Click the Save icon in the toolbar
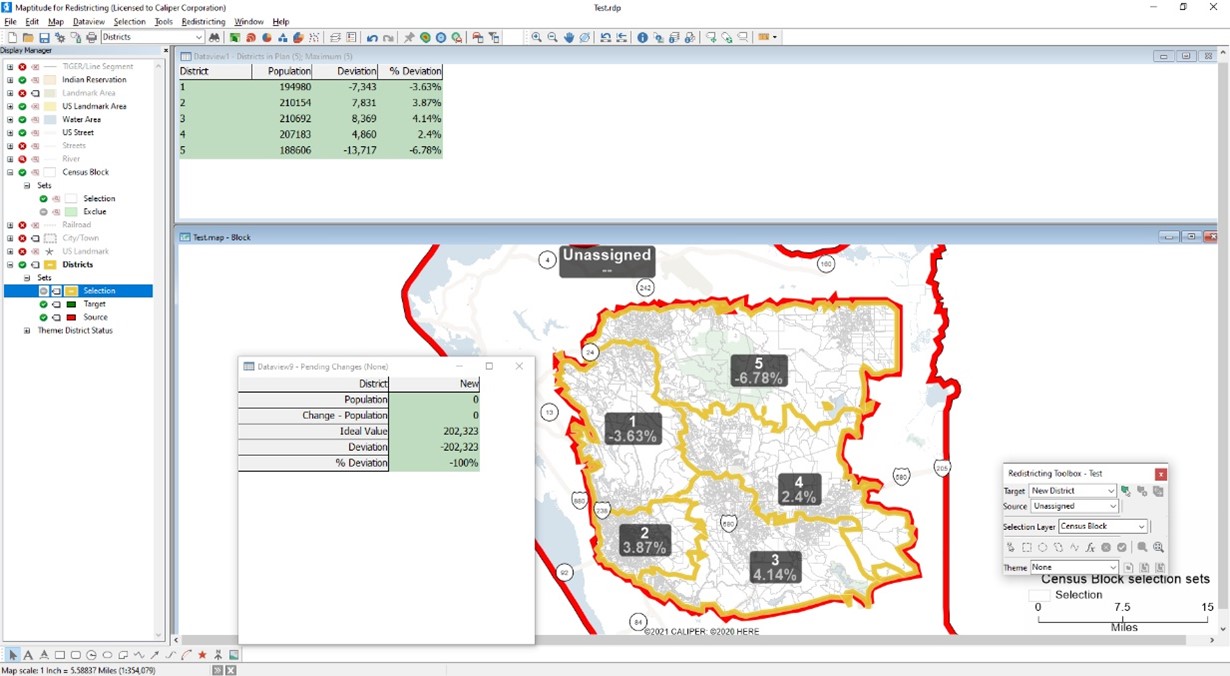Screen dimensions: 1230x676 point(44,38)
